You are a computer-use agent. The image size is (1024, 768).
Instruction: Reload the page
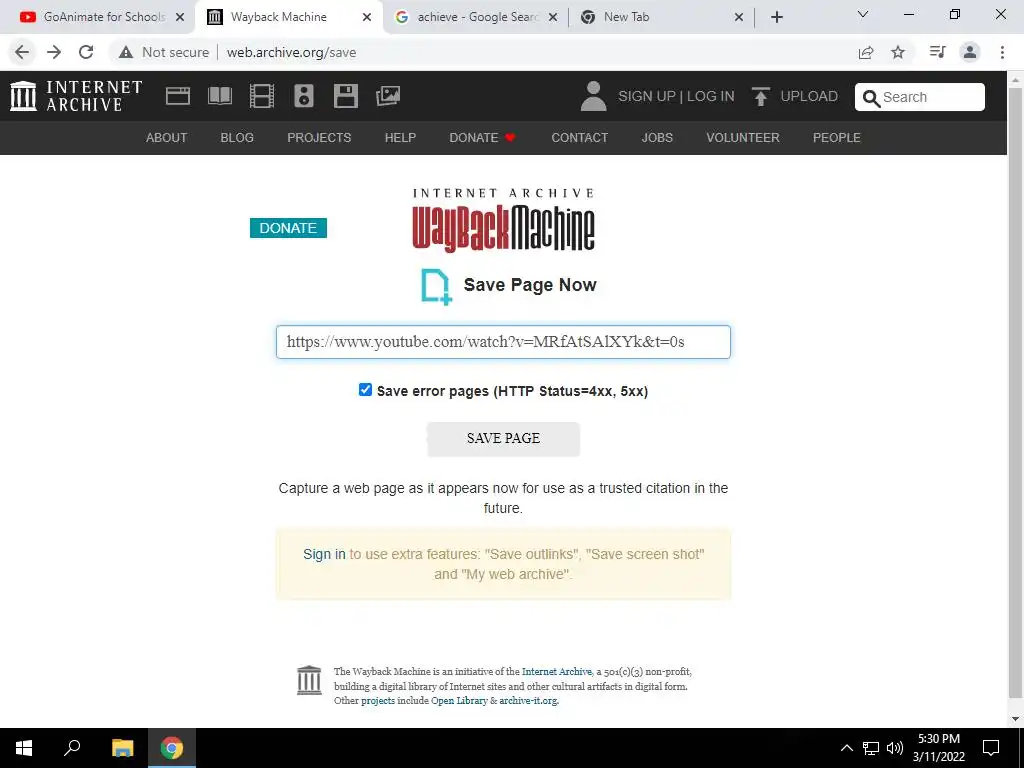86,52
